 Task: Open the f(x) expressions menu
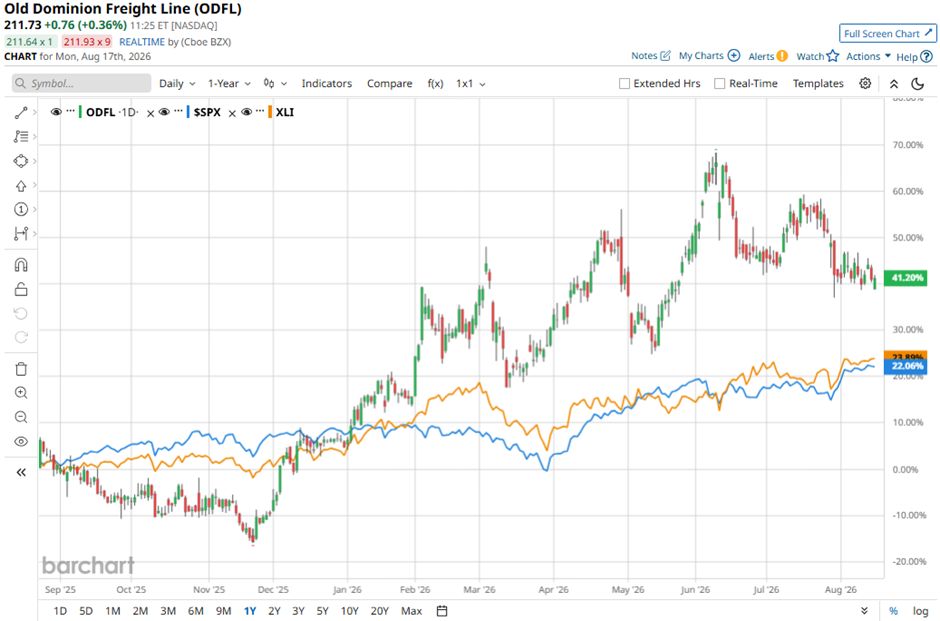coord(435,83)
